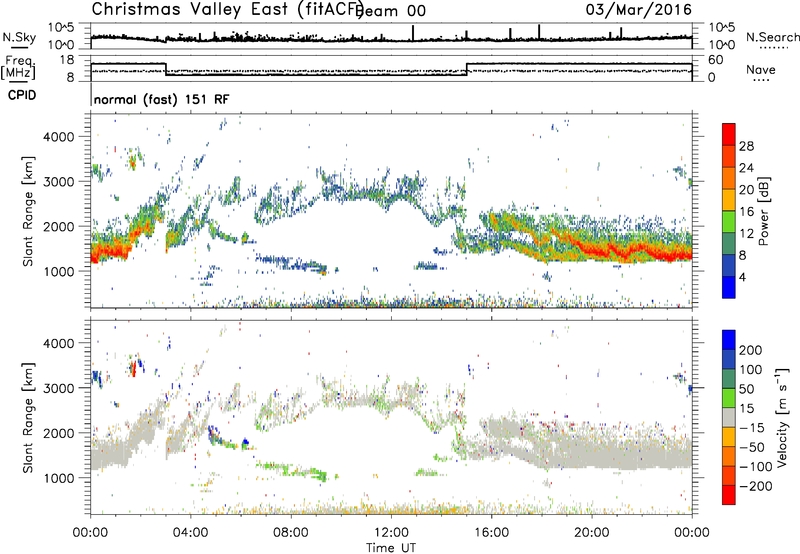The height and width of the screenshot is (554, 800).
Task: Click the noise spike near 13:00 in sky noise panel
Action: 413,33
